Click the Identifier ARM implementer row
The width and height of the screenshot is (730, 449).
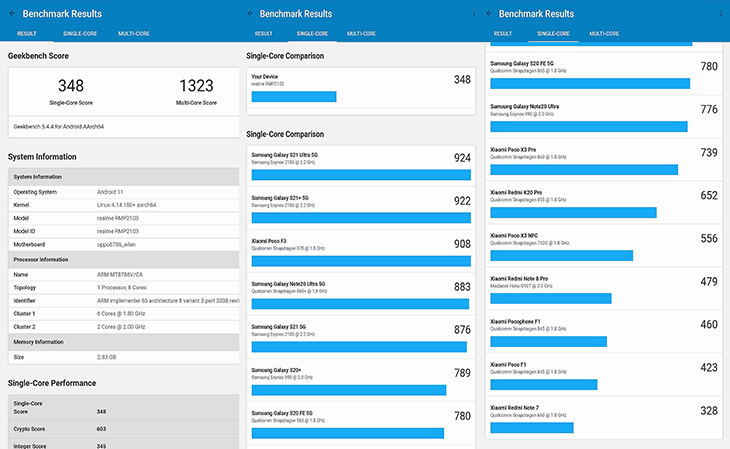124,300
